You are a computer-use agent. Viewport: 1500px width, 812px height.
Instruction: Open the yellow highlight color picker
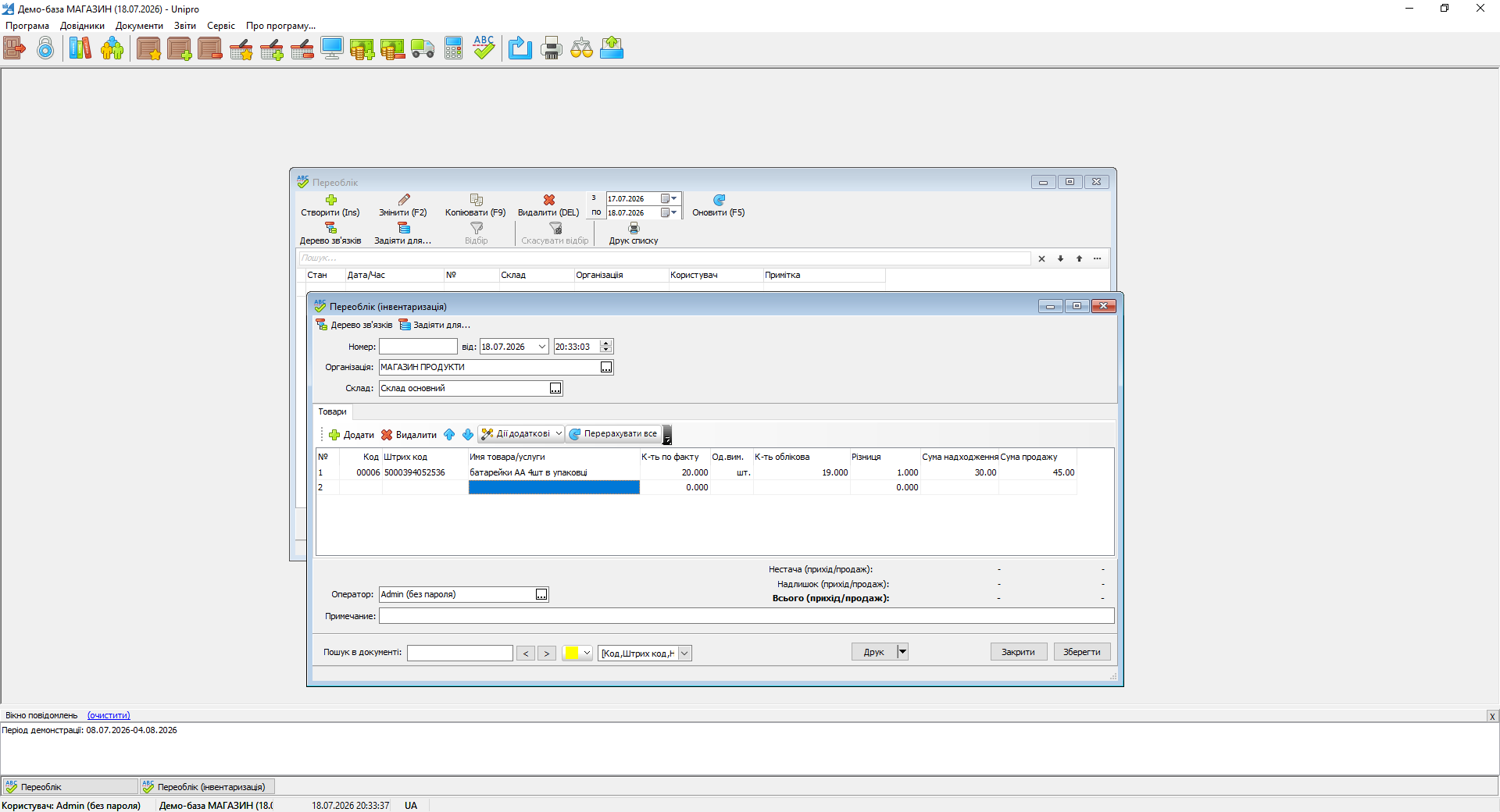tap(577, 653)
